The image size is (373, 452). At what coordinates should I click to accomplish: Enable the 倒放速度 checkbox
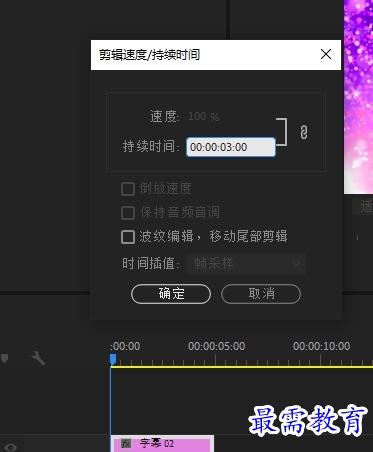pyautogui.click(x=128, y=189)
